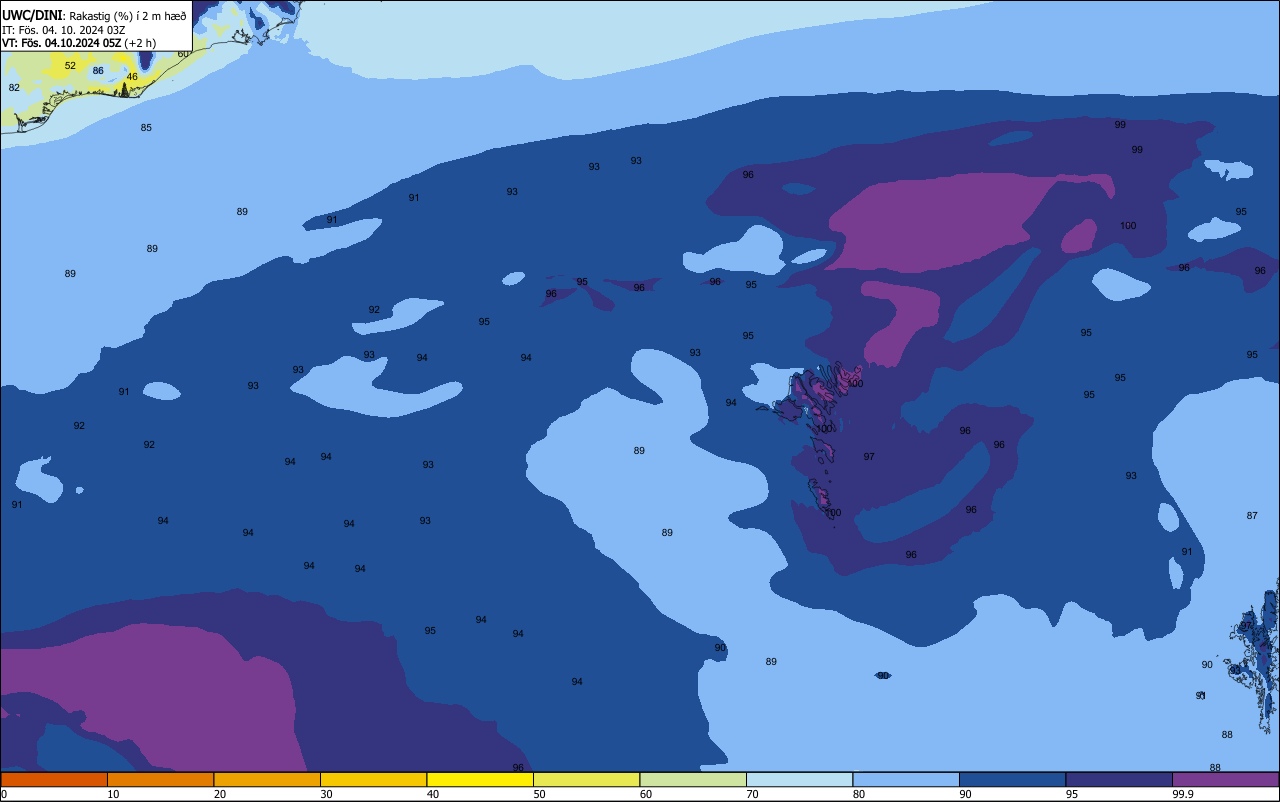
Task: Click the '82' humidity value on the map
Action: [14, 88]
